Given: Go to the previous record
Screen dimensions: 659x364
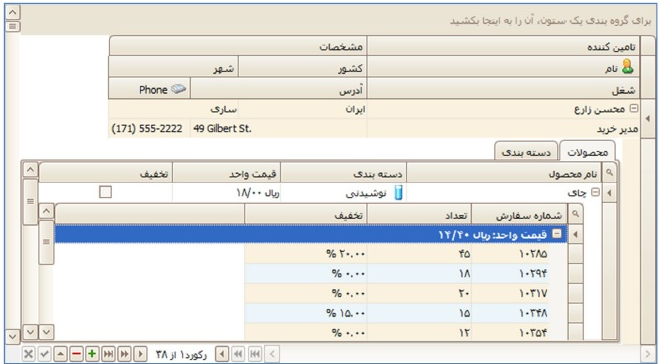Looking at the screenshot, I should (222, 354).
